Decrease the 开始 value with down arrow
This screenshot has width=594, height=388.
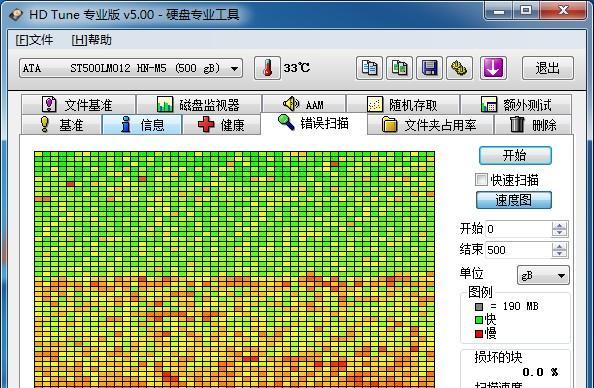560,233
